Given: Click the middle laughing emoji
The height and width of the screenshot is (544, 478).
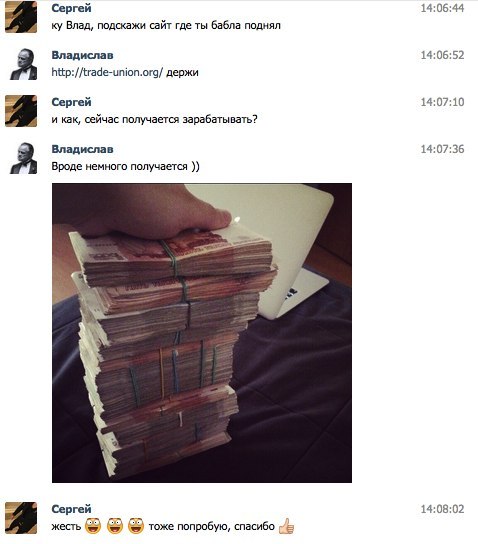Looking at the screenshot, I should pos(115,526).
